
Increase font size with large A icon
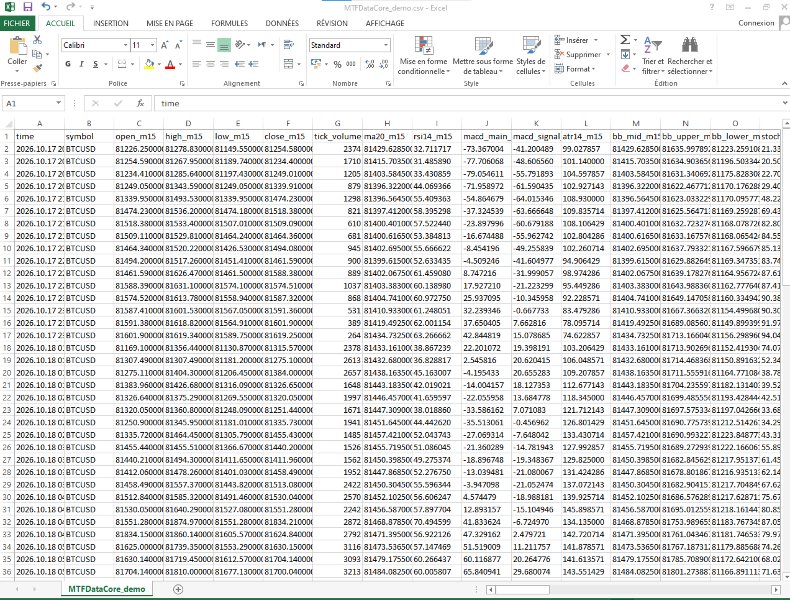tap(164, 45)
